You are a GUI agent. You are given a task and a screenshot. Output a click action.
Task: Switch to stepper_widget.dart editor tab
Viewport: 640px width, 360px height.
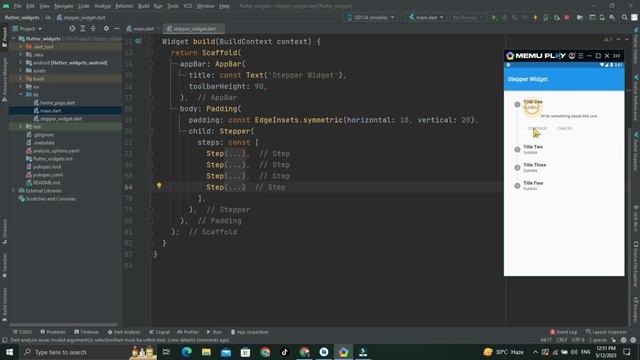(193, 29)
